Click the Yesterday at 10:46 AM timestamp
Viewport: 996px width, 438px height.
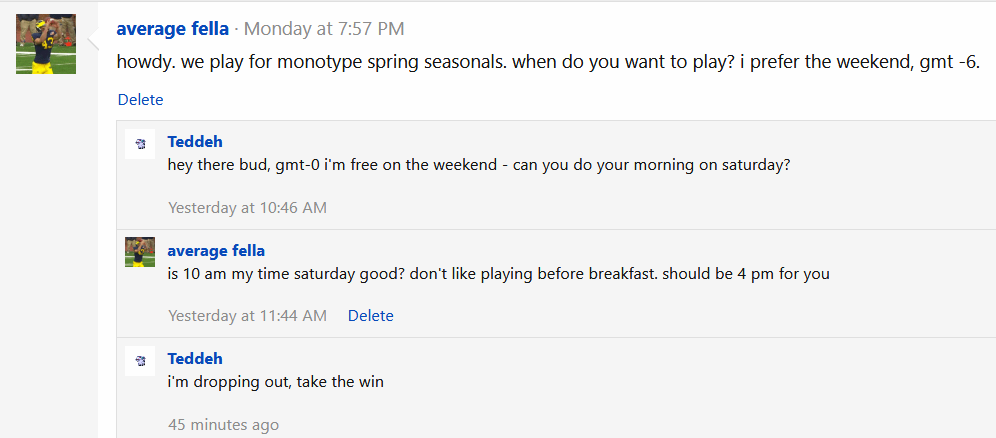[247, 208]
